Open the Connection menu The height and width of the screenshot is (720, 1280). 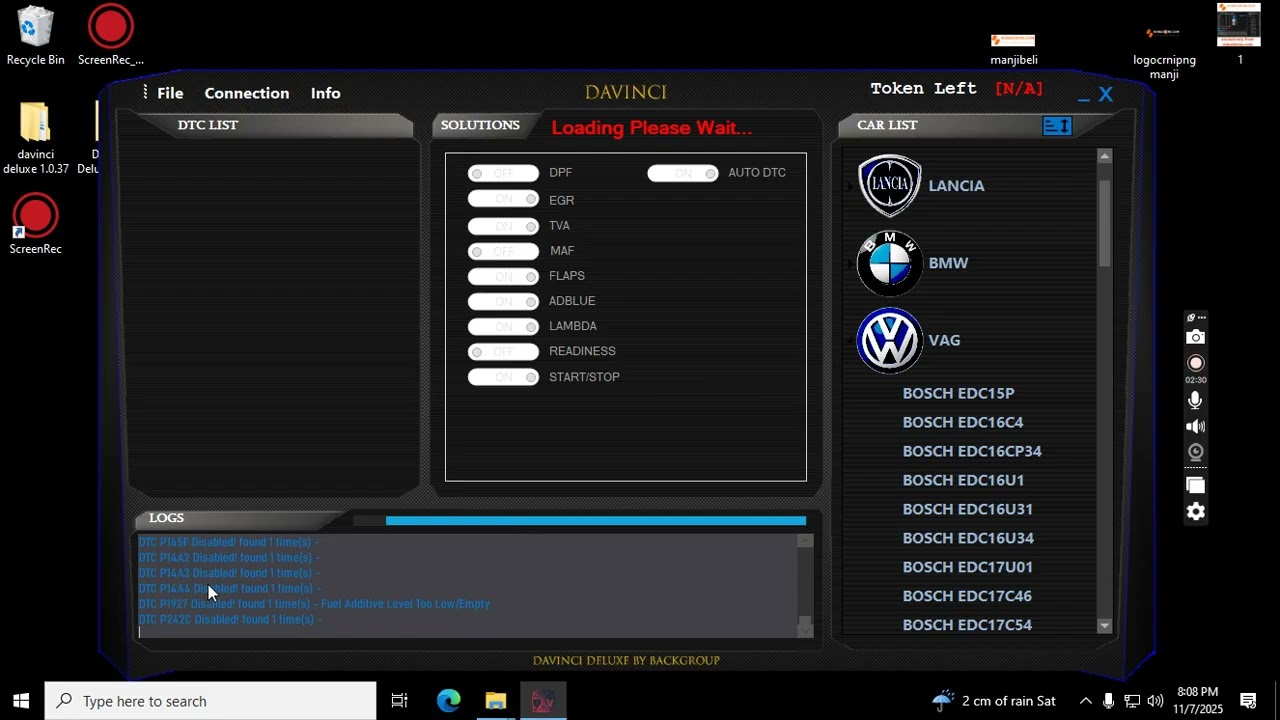pos(247,93)
